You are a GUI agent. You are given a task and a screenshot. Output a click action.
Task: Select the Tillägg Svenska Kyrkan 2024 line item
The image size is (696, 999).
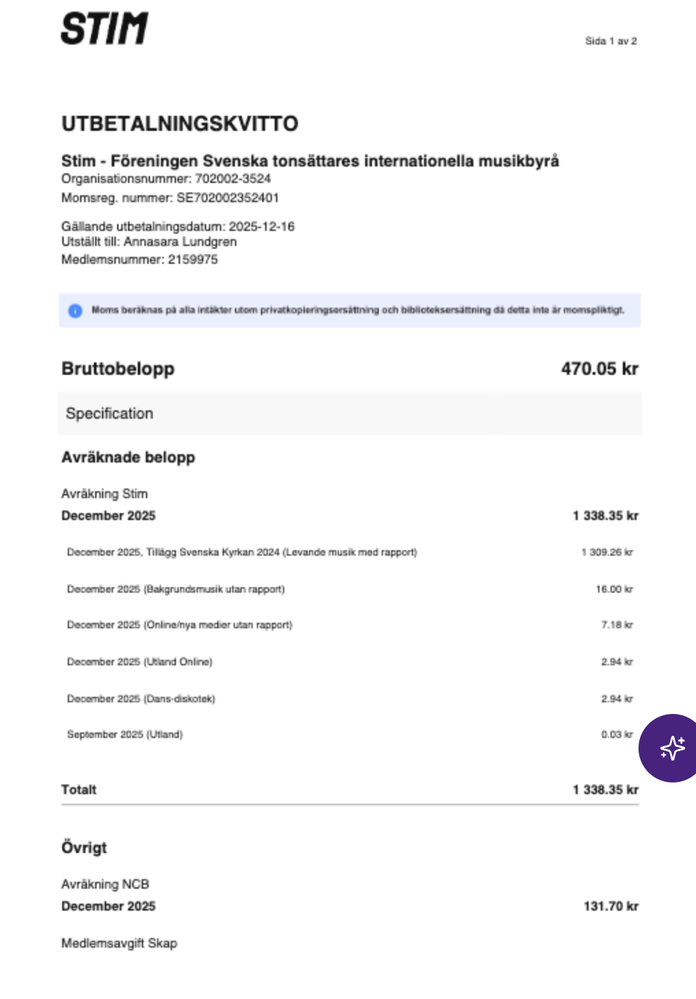pos(243,551)
